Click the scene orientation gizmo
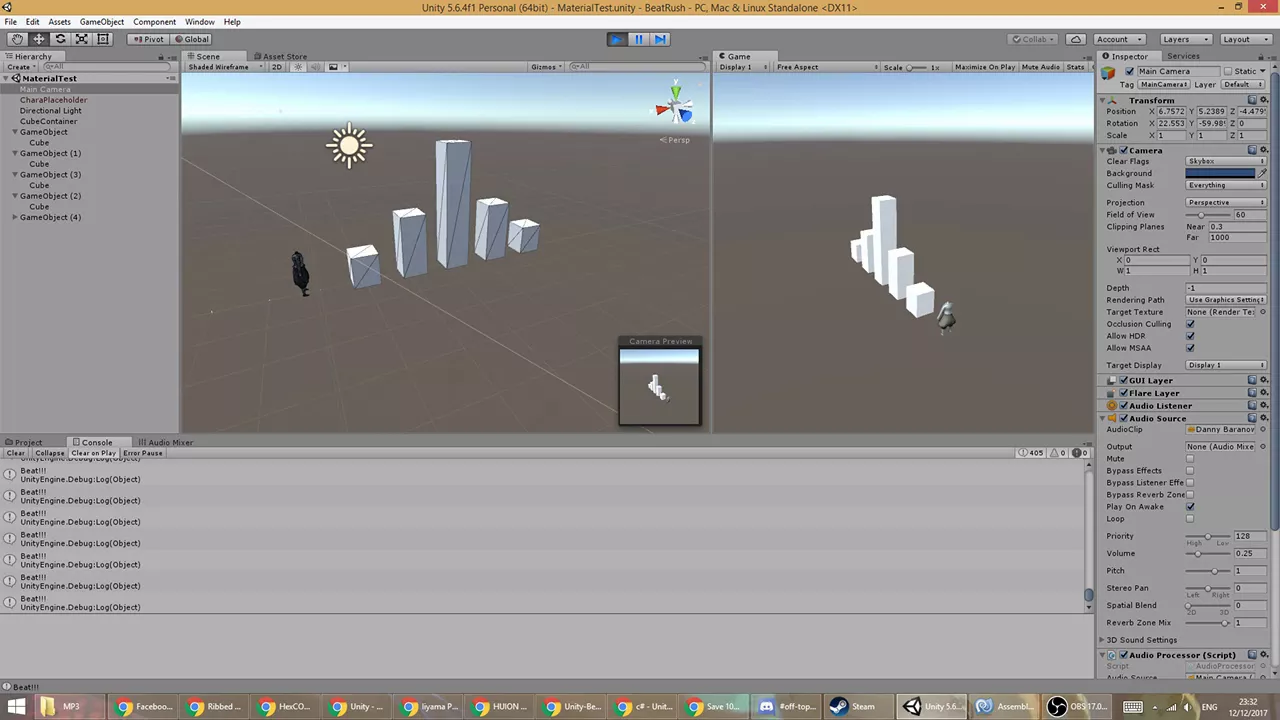 coord(675,106)
